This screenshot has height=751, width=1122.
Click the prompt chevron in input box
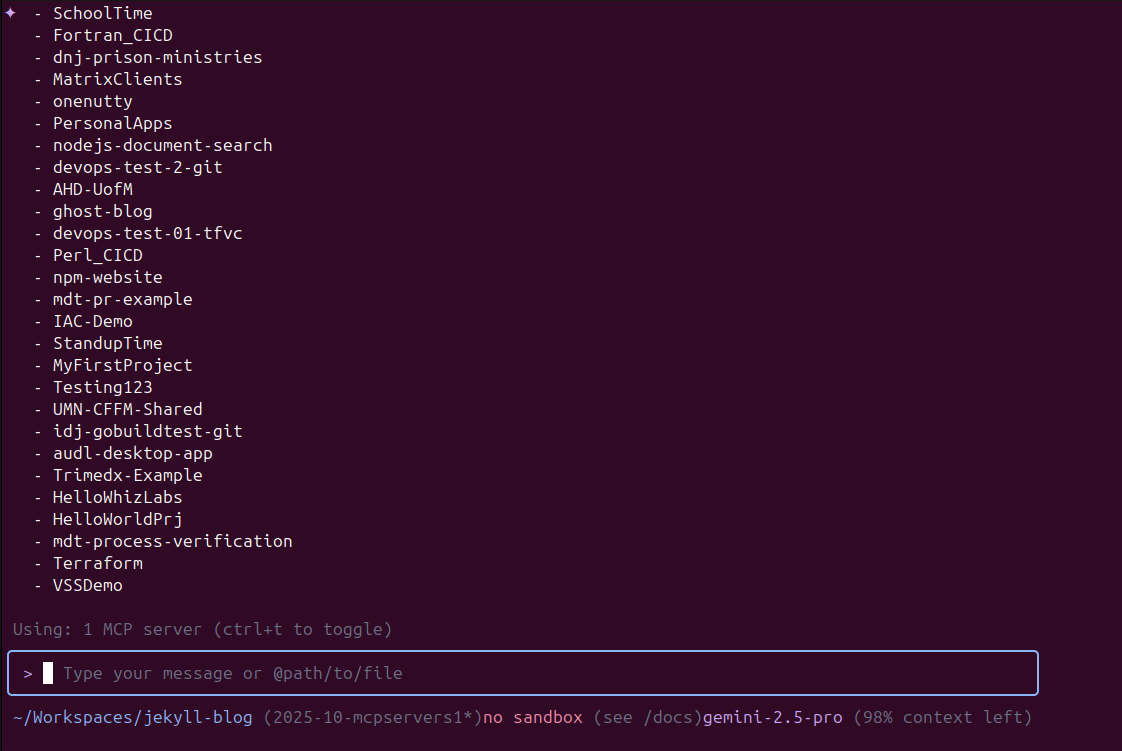pyautogui.click(x=28, y=674)
